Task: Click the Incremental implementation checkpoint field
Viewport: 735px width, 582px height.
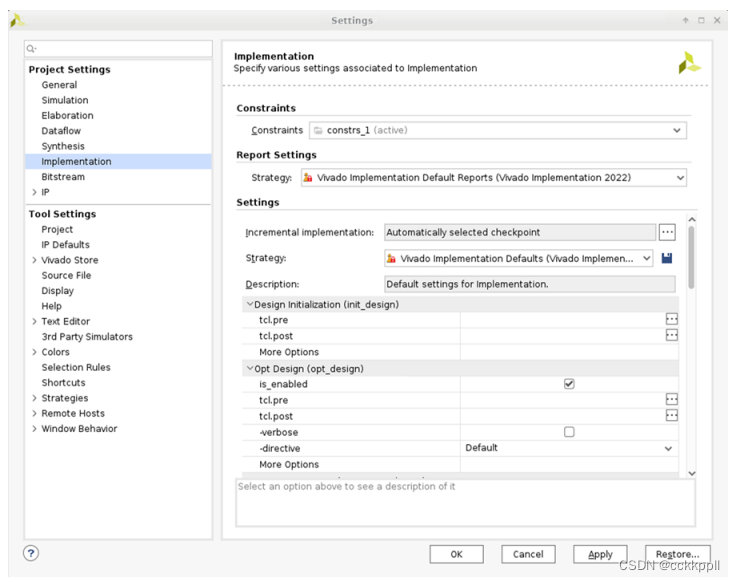Action: 520,232
